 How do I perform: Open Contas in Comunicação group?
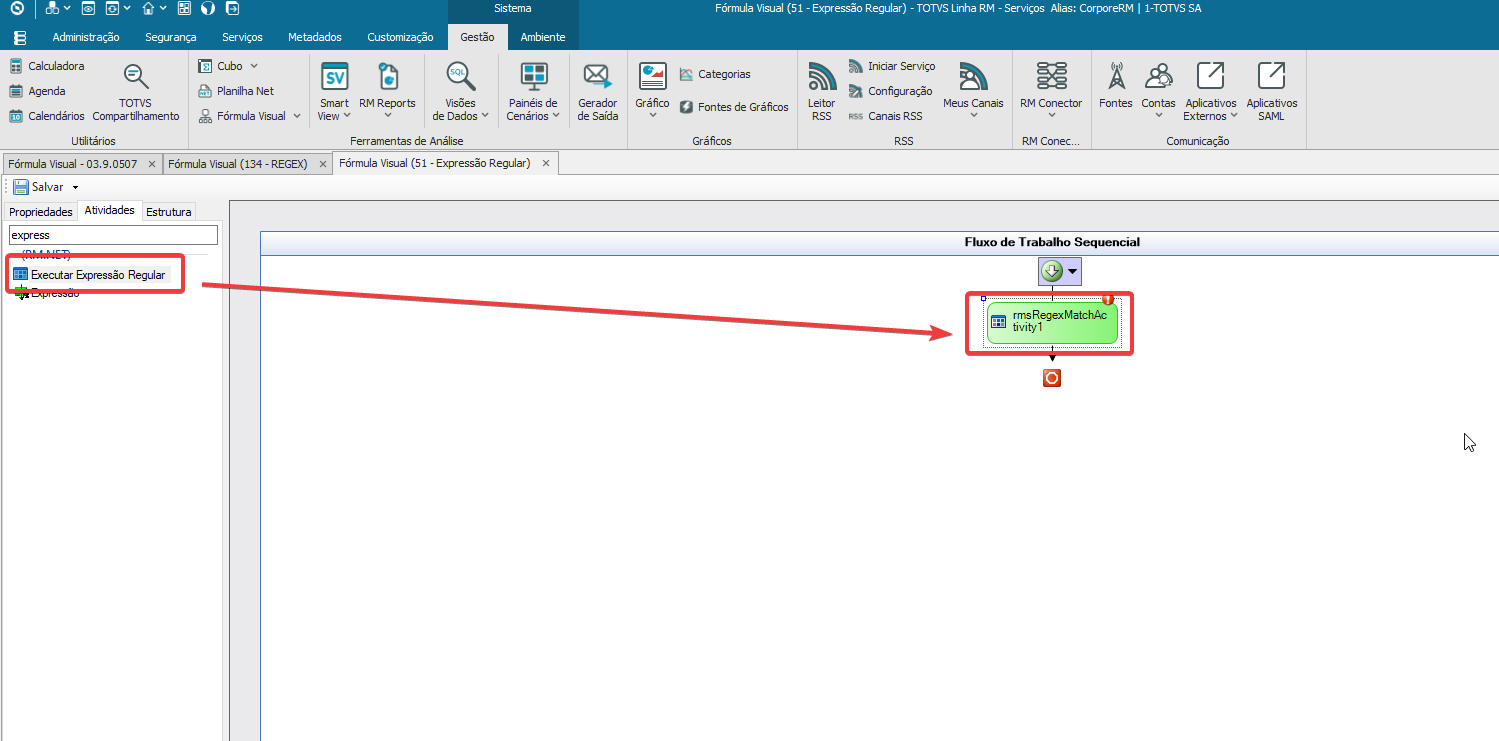click(x=1159, y=92)
